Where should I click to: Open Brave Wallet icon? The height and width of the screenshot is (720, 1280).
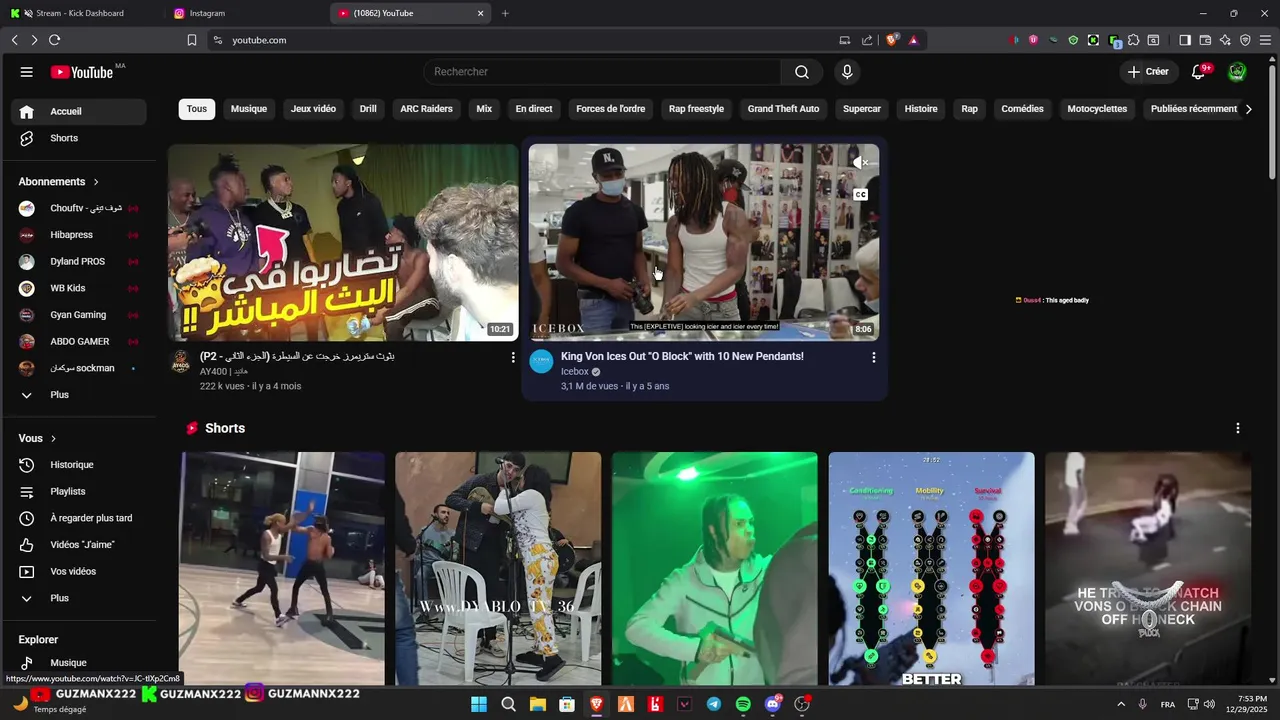tap(1205, 40)
